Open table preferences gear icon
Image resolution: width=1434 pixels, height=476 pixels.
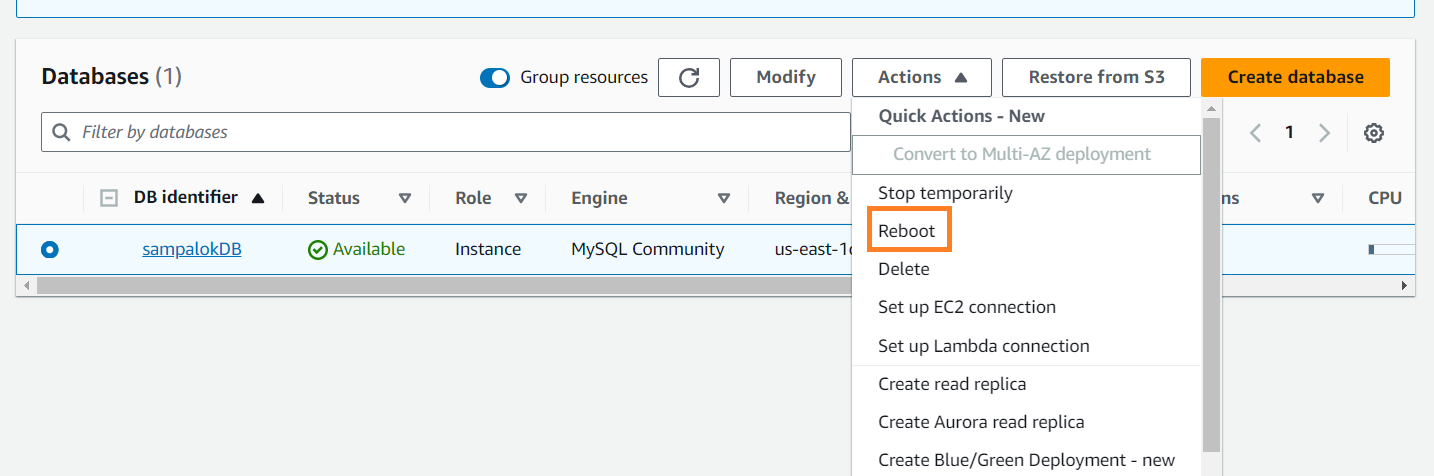pos(1374,133)
